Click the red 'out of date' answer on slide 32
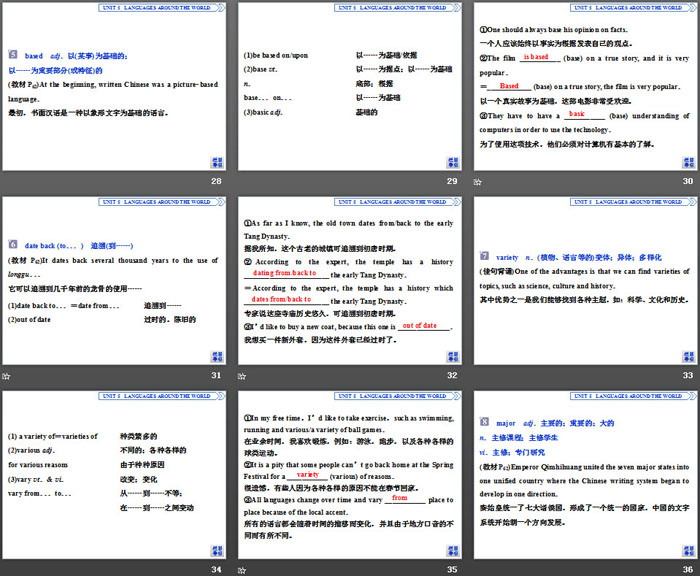 tap(420, 326)
